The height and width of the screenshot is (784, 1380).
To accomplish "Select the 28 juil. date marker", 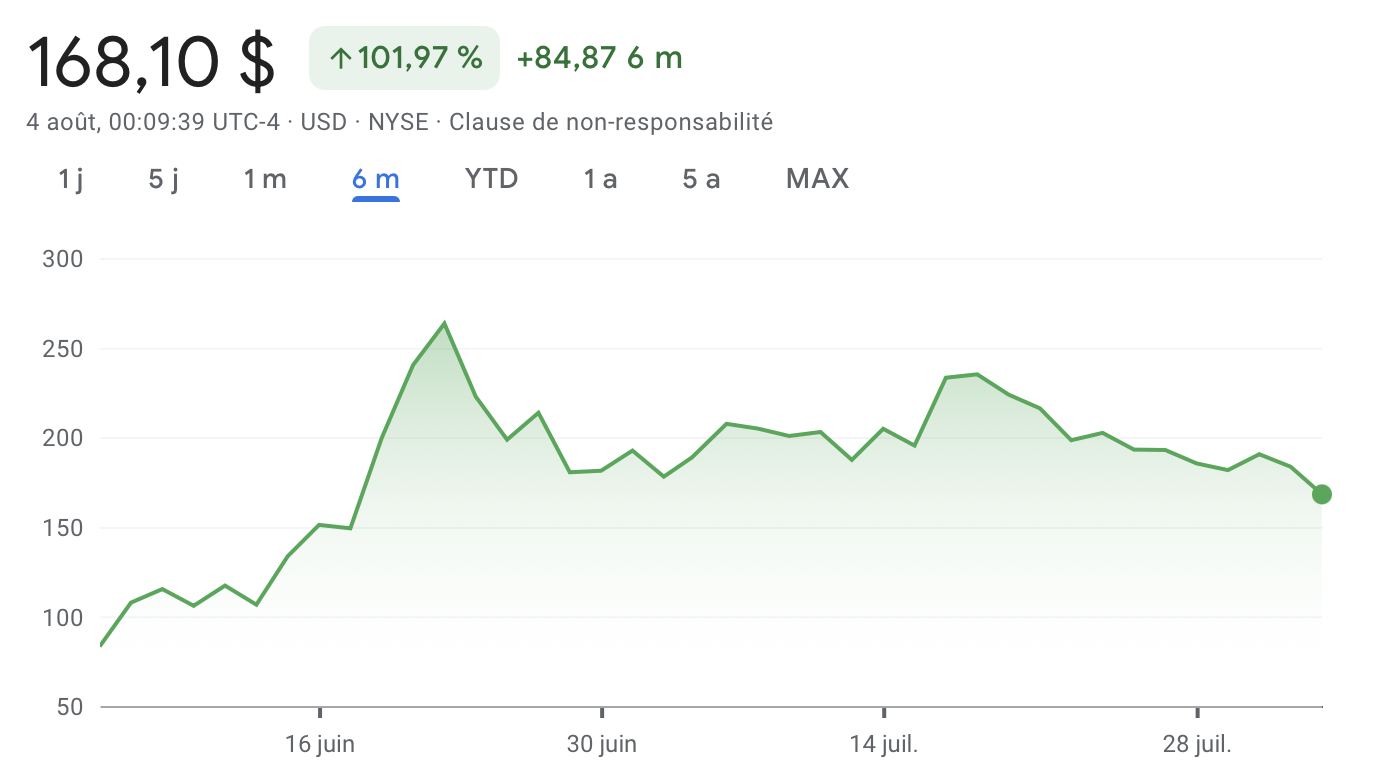I will click(1198, 744).
